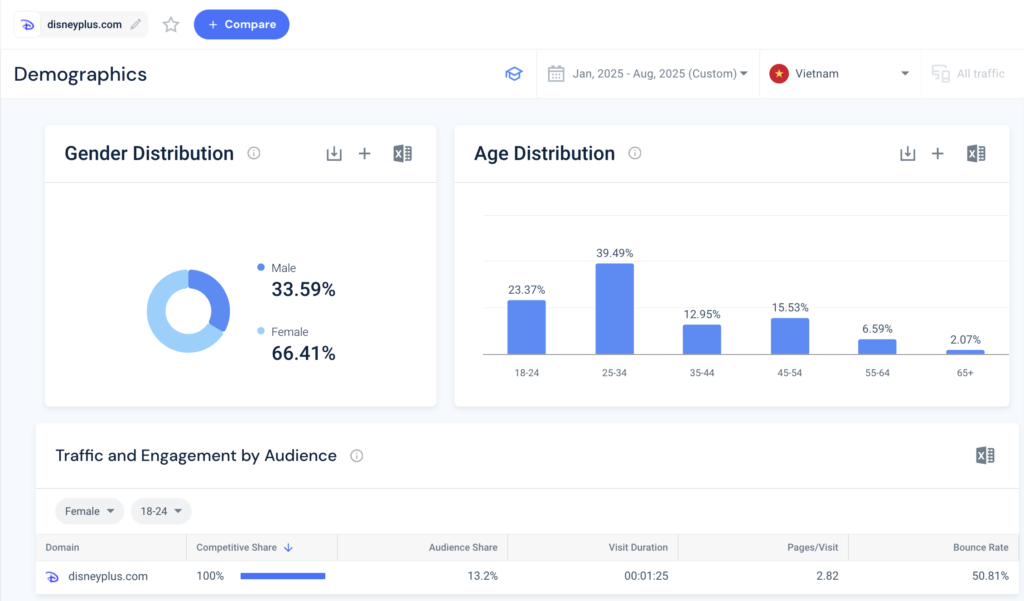Screen dimensions: 1024x601
Task: Download the Age Distribution chart
Action: click(x=907, y=153)
